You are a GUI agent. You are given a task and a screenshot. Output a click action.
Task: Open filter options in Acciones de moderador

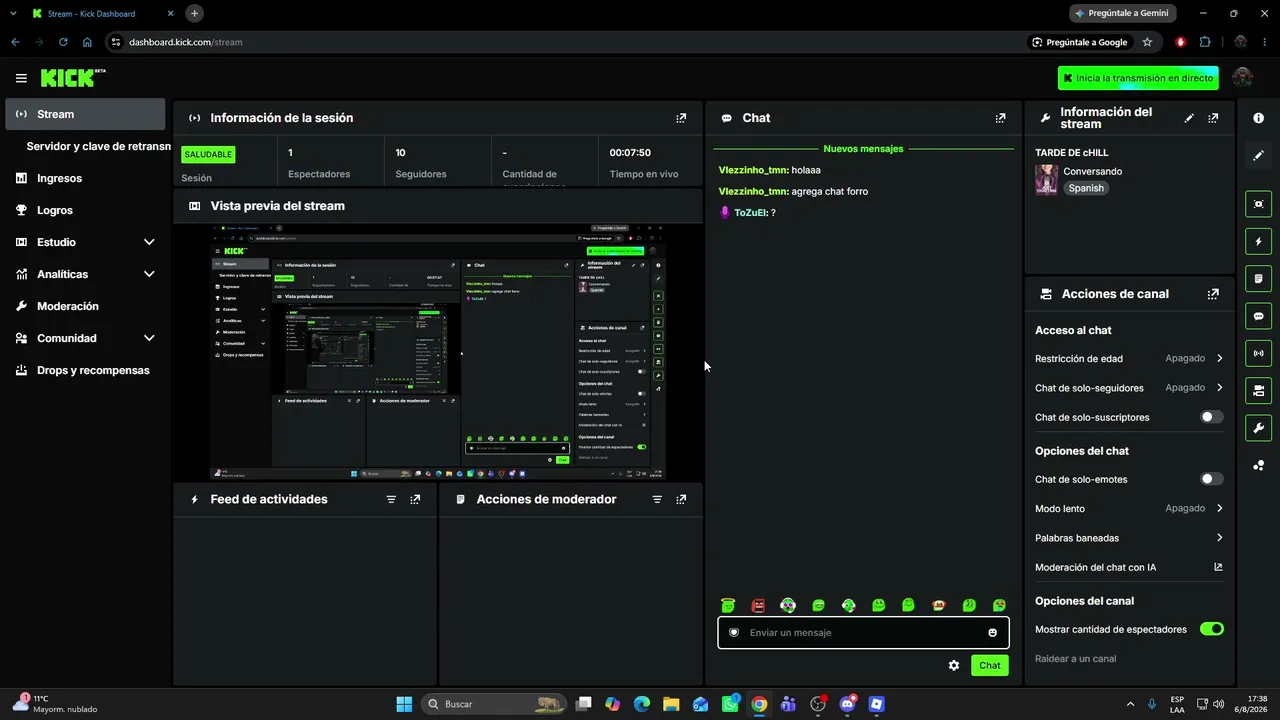(x=657, y=499)
